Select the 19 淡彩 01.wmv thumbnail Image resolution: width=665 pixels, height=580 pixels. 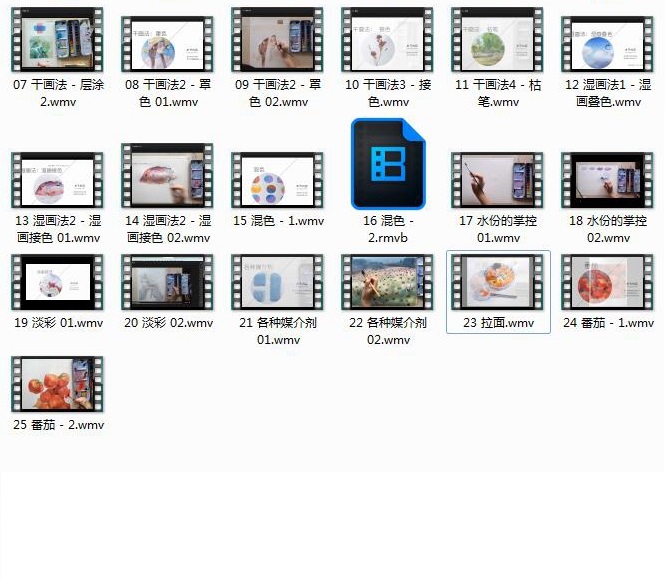pos(57,282)
